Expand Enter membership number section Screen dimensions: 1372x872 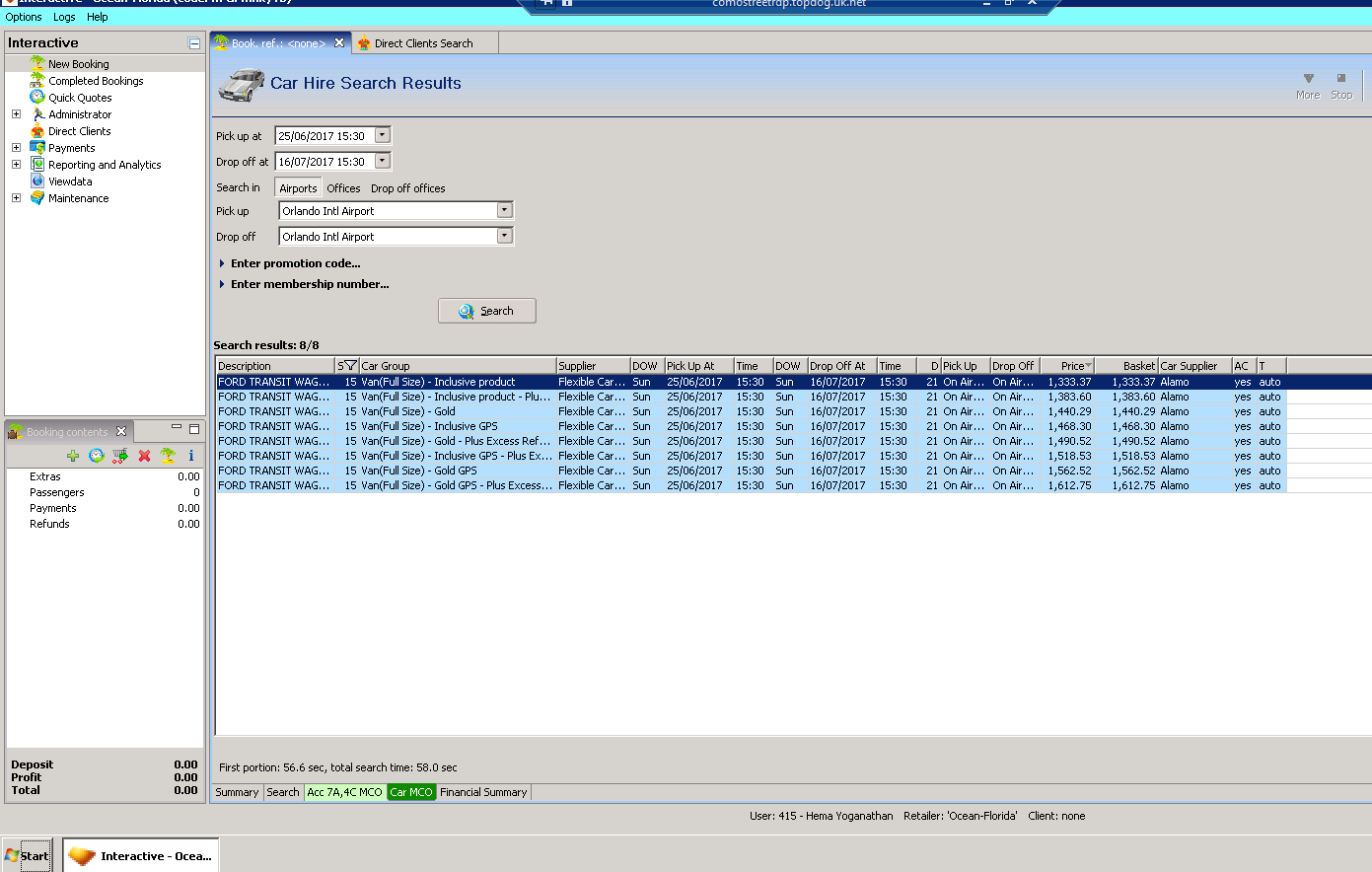click(222, 284)
